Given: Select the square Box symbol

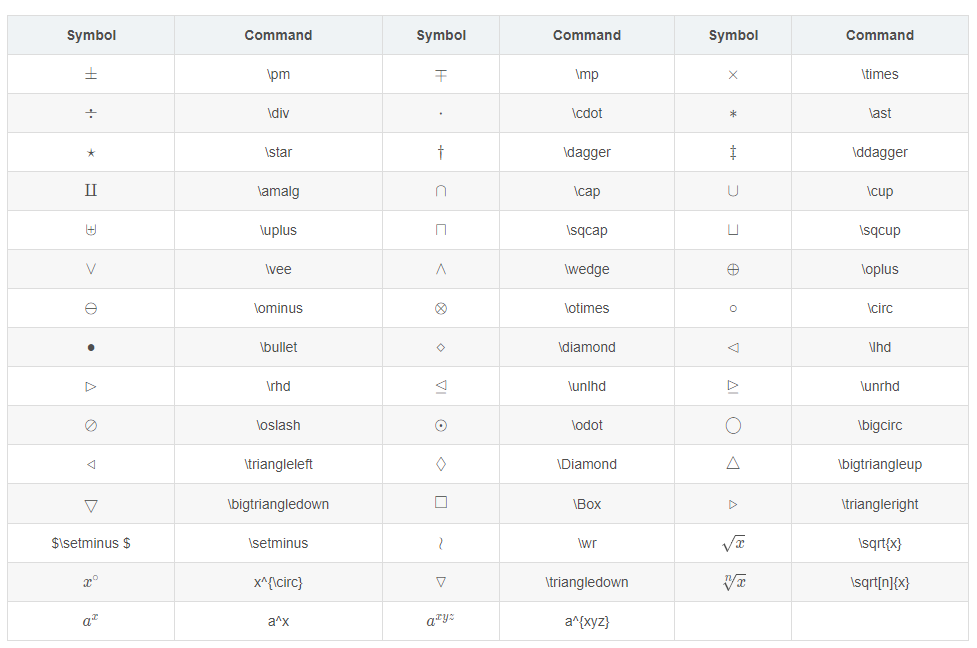Looking at the screenshot, I should point(441,502).
